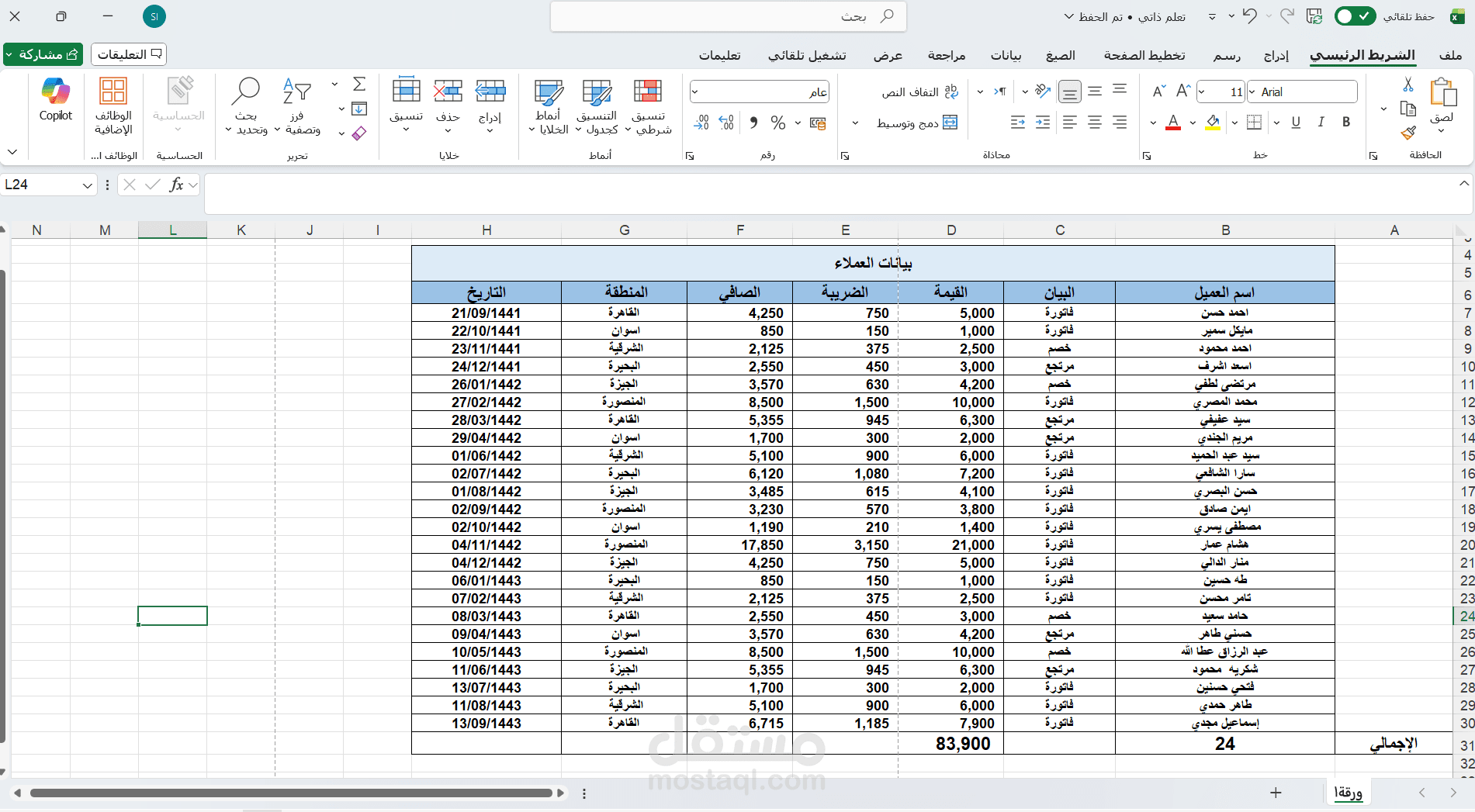Toggle Underline formatting
This screenshot has height=812, width=1475.
pyautogui.click(x=1296, y=122)
